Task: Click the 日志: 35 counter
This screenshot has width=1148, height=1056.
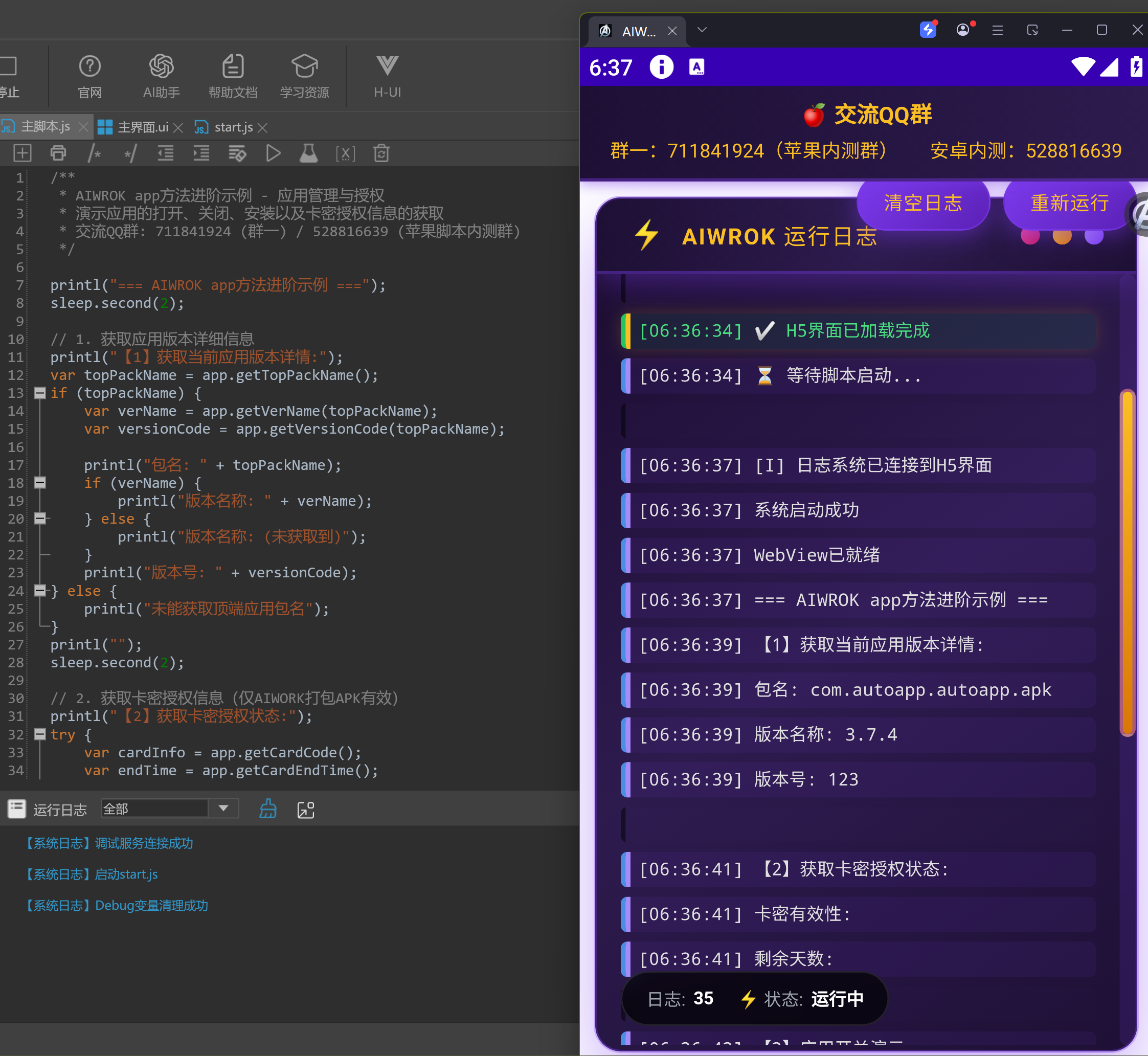Action: 681,999
